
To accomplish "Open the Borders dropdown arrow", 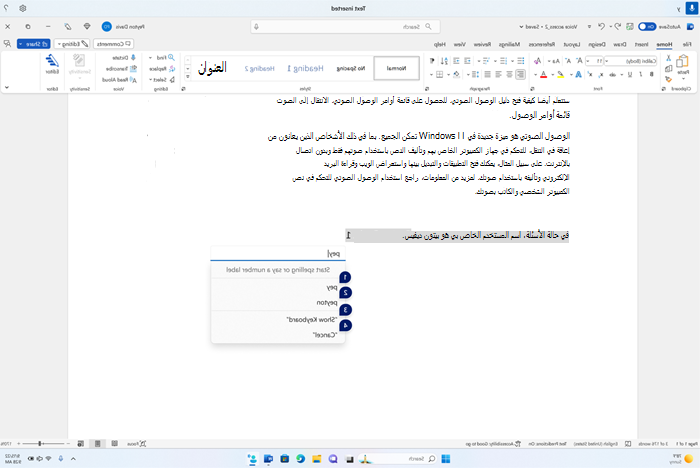I will click(431, 75).
